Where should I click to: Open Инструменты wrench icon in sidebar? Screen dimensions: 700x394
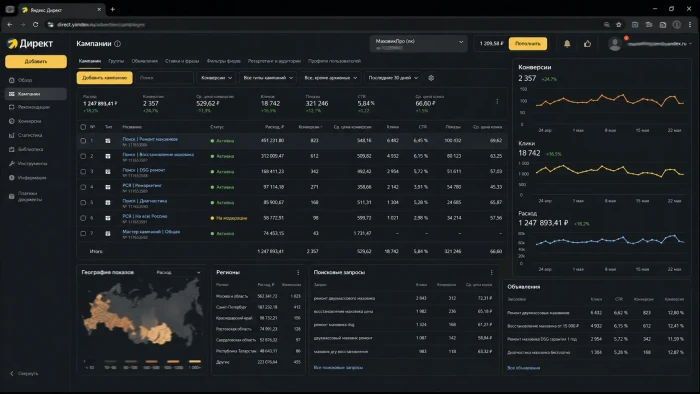(12, 163)
